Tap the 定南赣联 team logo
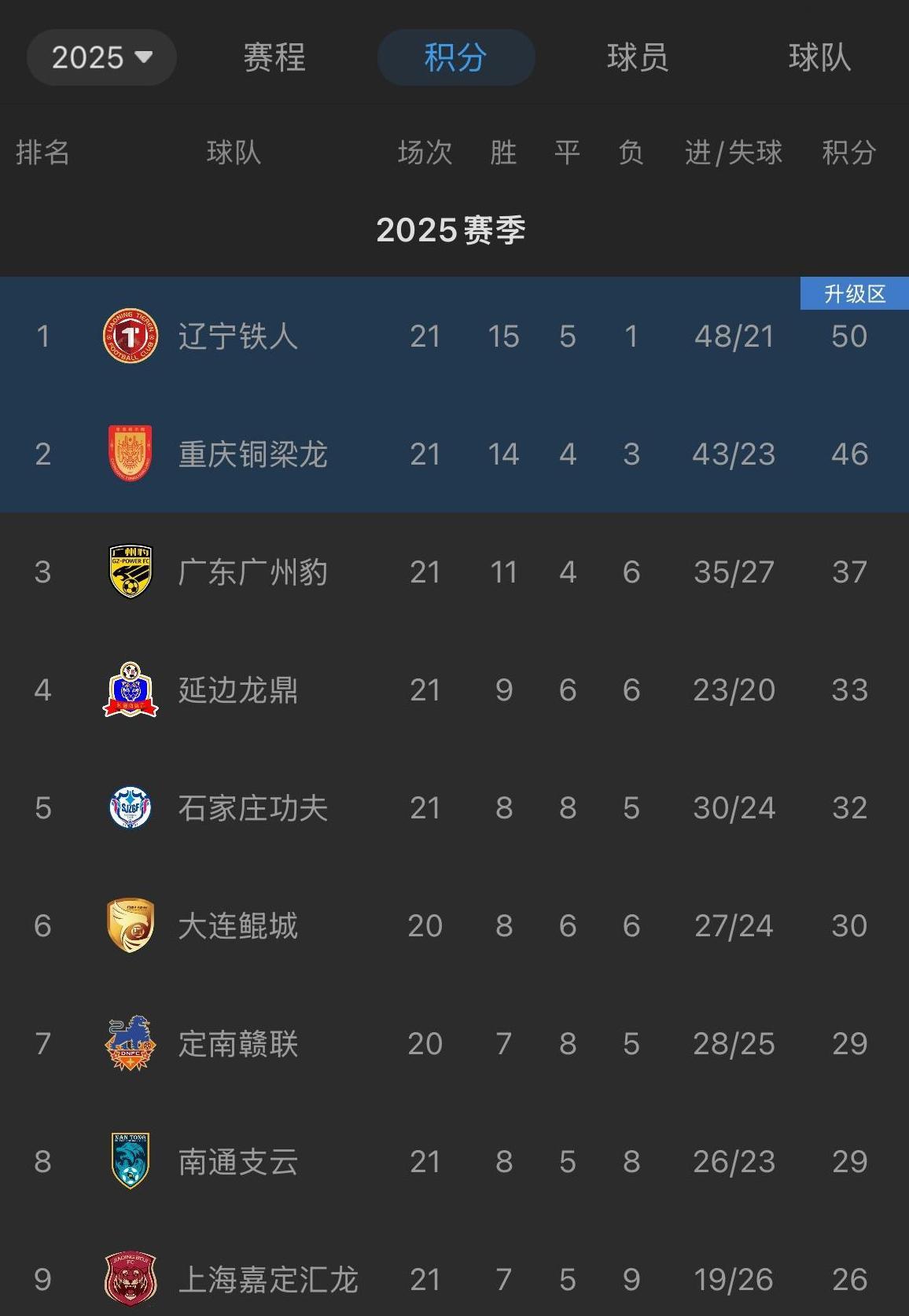 pyautogui.click(x=131, y=1043)
